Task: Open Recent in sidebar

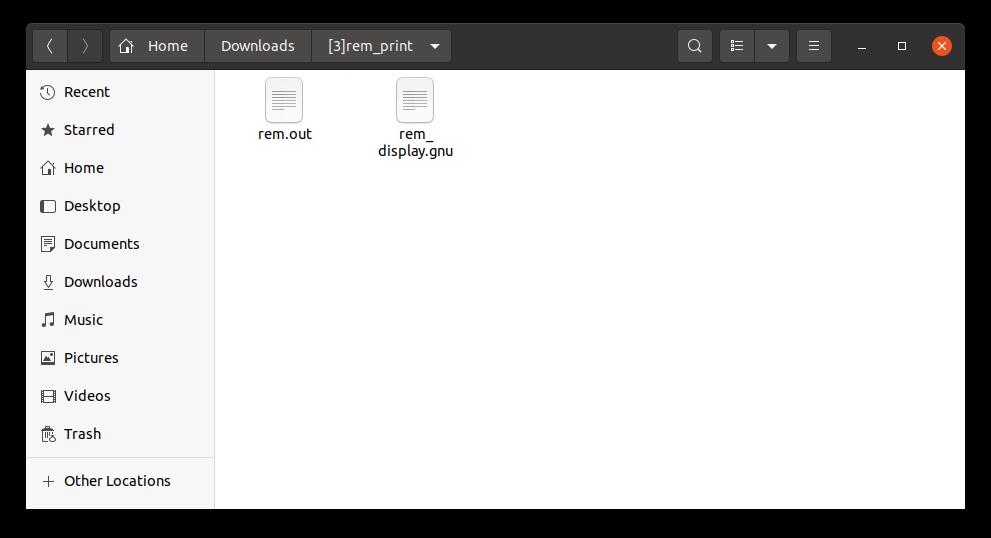Action: coord(120,92)
